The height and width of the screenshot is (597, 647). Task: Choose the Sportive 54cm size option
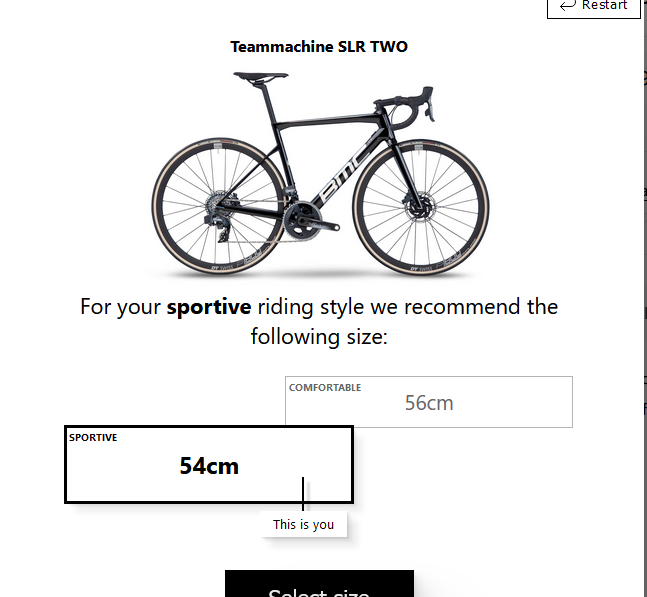pyautogui.click(x=209, y=465)
